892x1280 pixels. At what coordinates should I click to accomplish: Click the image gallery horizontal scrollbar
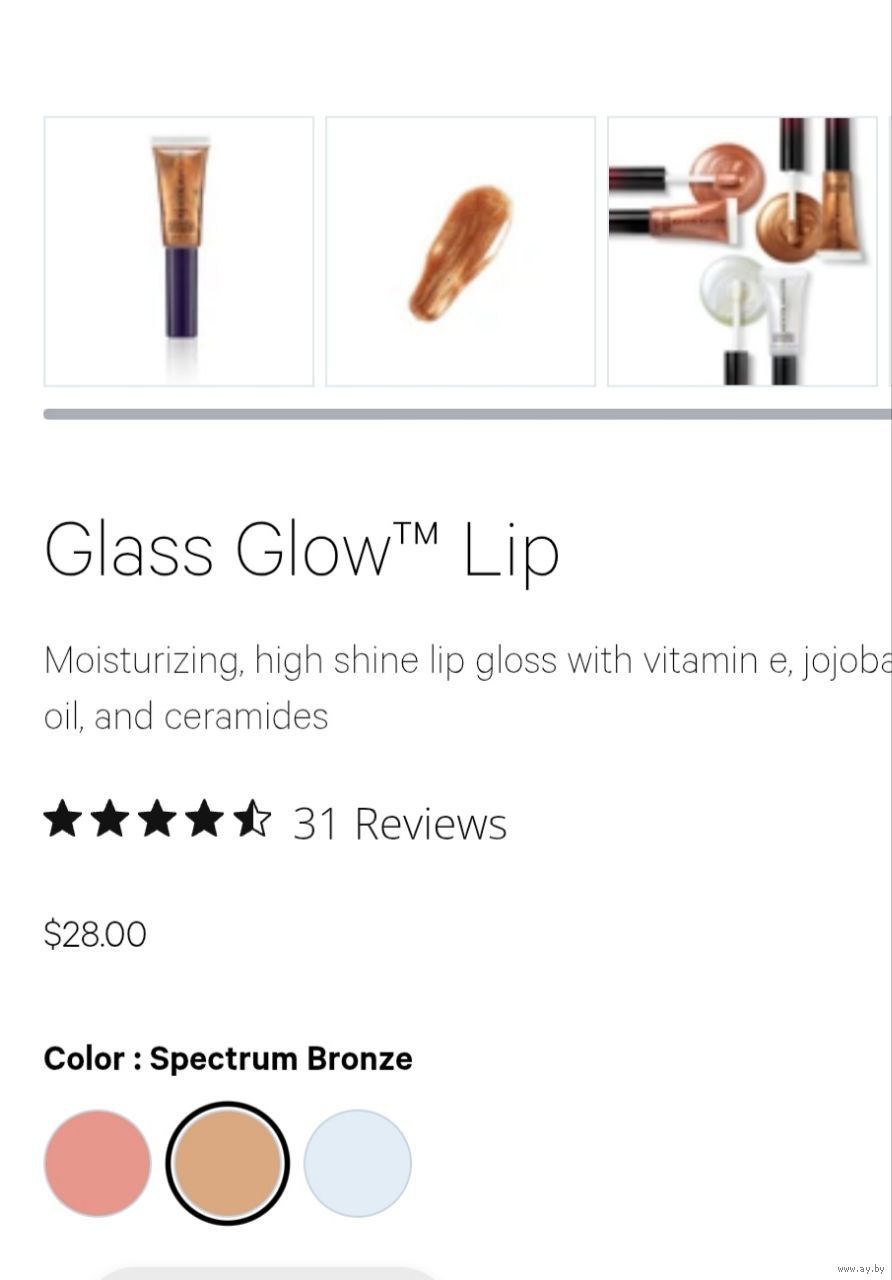[466, 414]
